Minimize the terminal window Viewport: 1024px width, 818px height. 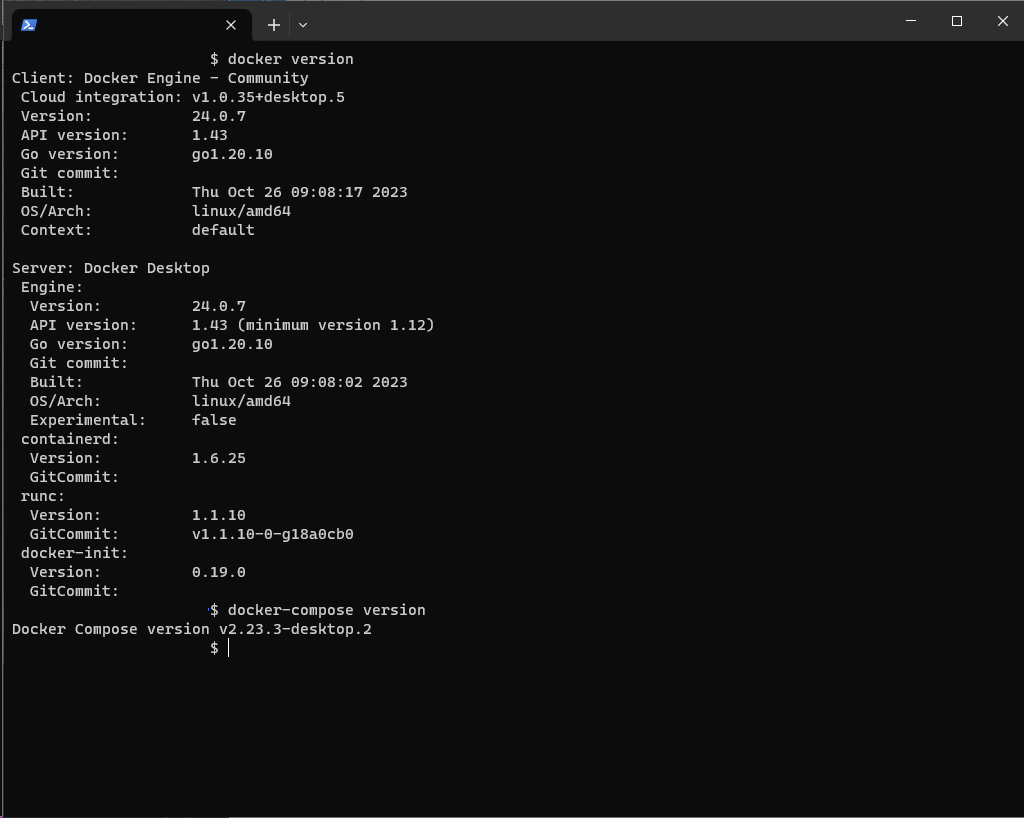coord(911,21)
